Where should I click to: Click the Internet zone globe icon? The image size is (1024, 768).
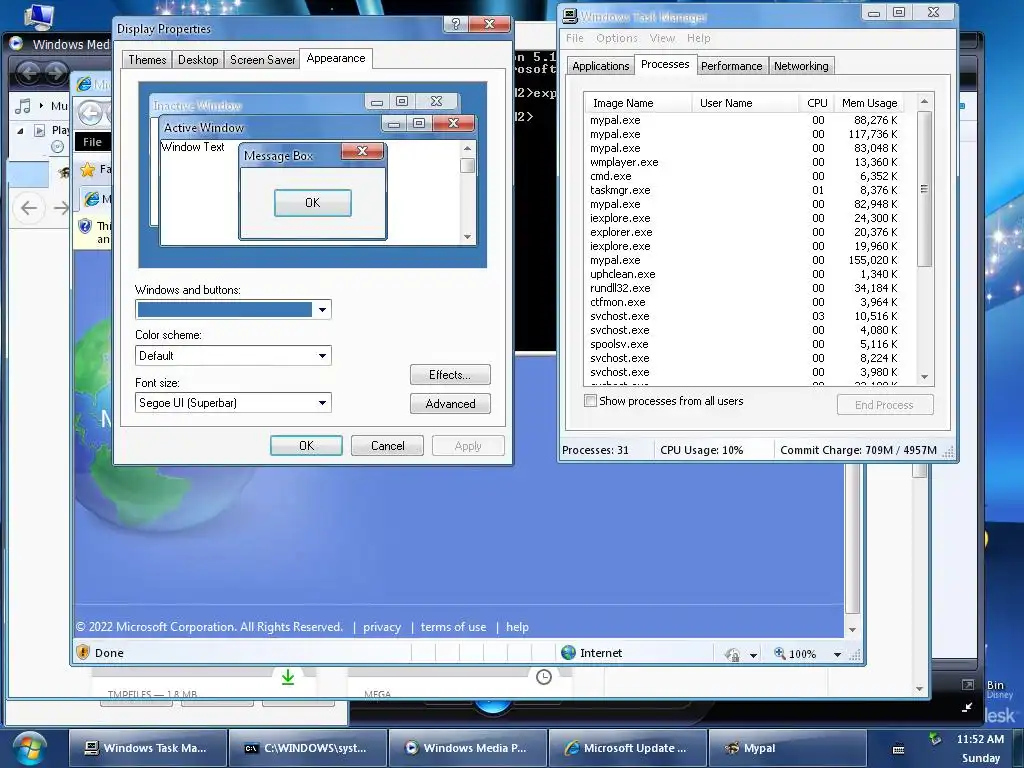568,652
